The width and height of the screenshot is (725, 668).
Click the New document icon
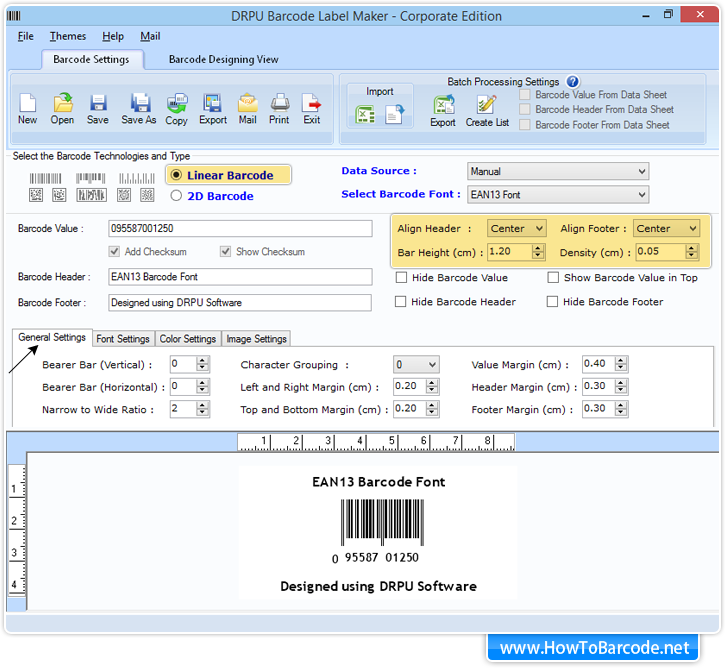tap(27, 104)
